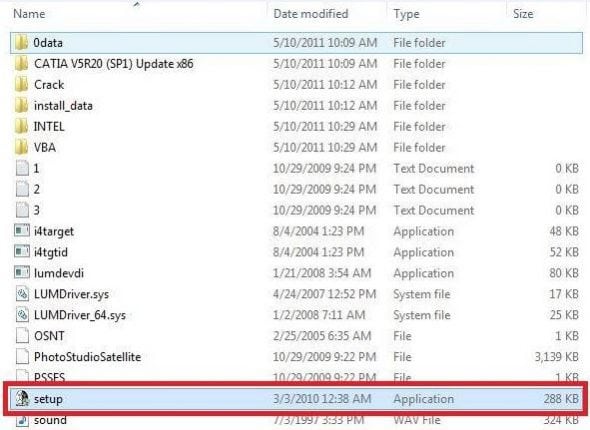This screenshot has height=430, width=590.
Task: Click the size value "80 KB"
Action: [x=564, y=273]
